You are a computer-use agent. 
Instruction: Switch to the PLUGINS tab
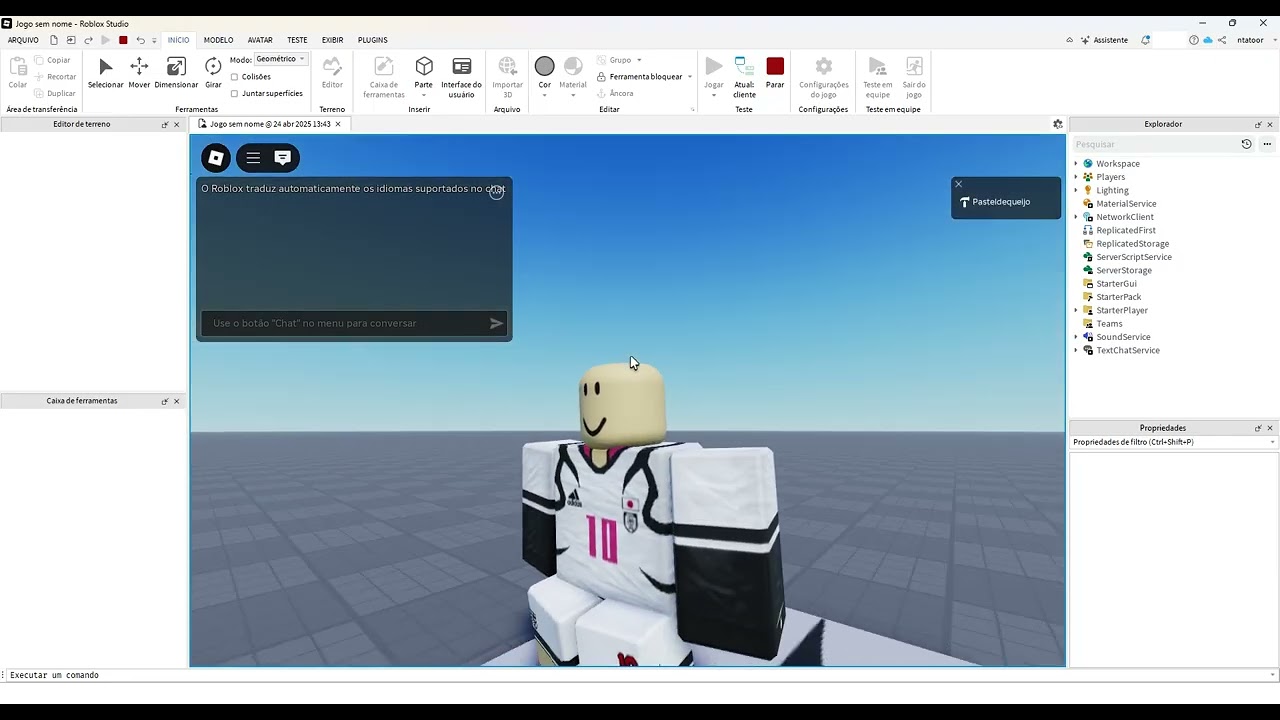[372, 40]
